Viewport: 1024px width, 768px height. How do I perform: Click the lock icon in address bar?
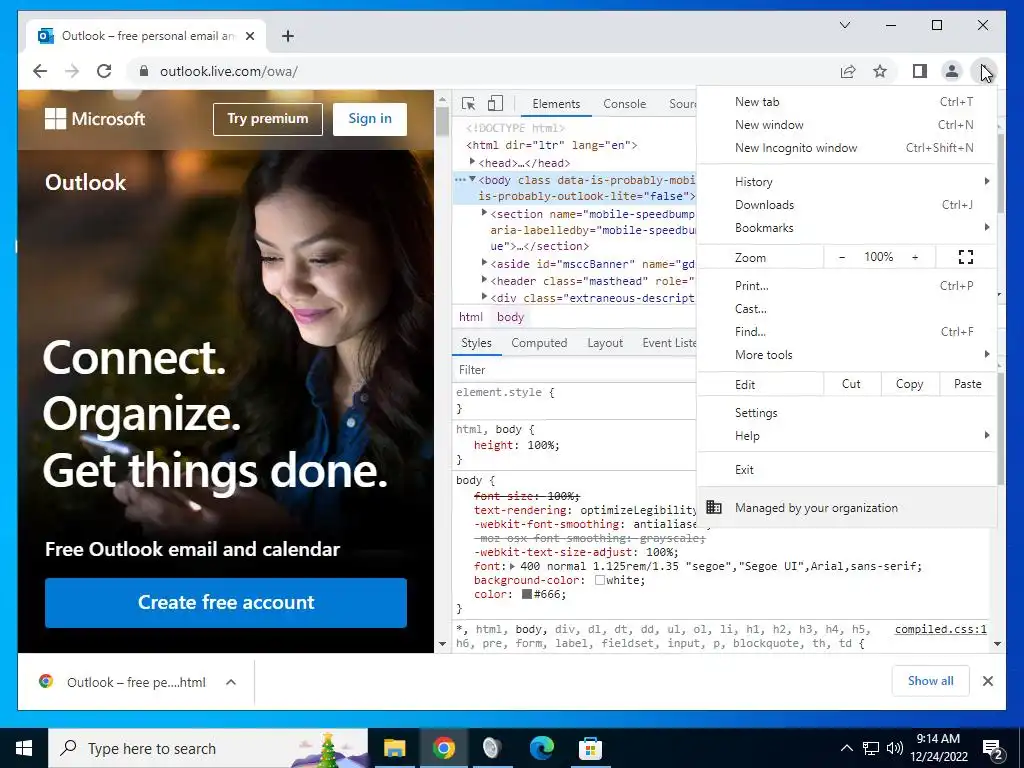(x=144, y=71)
